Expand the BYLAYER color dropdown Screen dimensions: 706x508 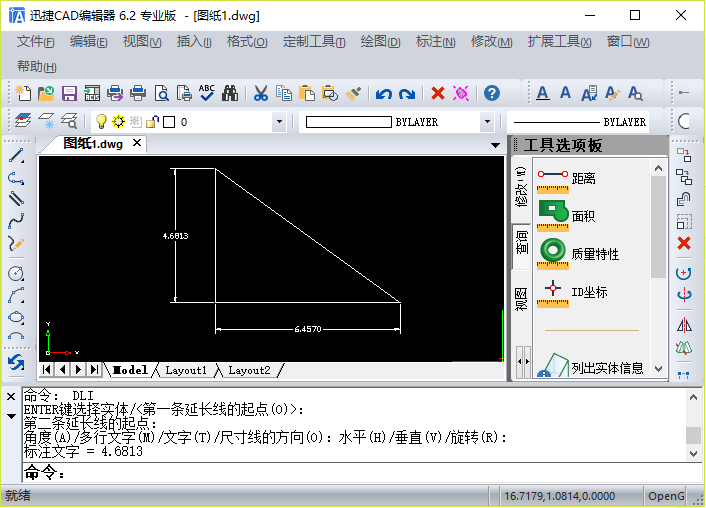(x=487, y=122)
